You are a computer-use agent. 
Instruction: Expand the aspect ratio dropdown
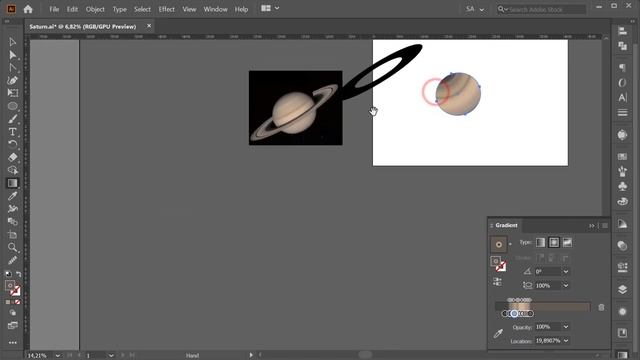click(x=566, y=285)
